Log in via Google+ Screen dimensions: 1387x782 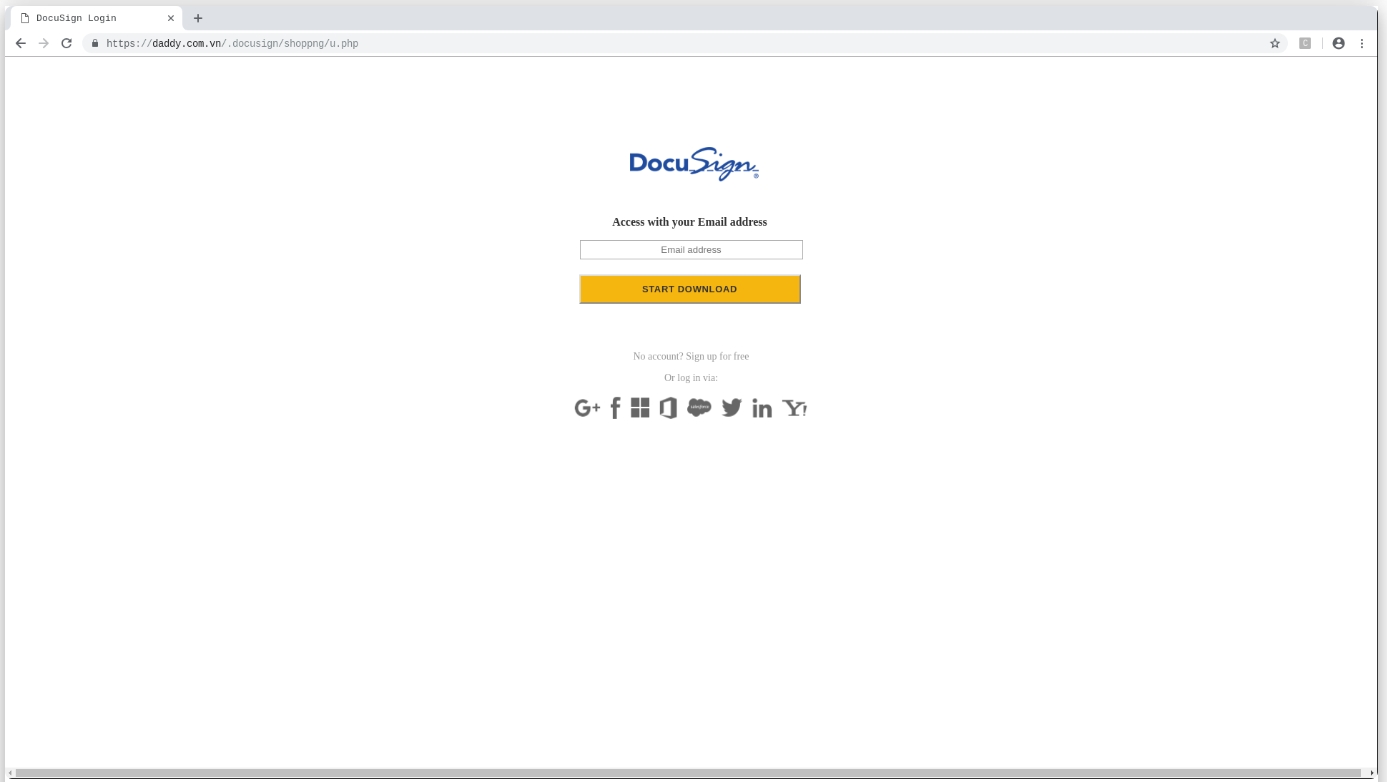coord(585,408)
